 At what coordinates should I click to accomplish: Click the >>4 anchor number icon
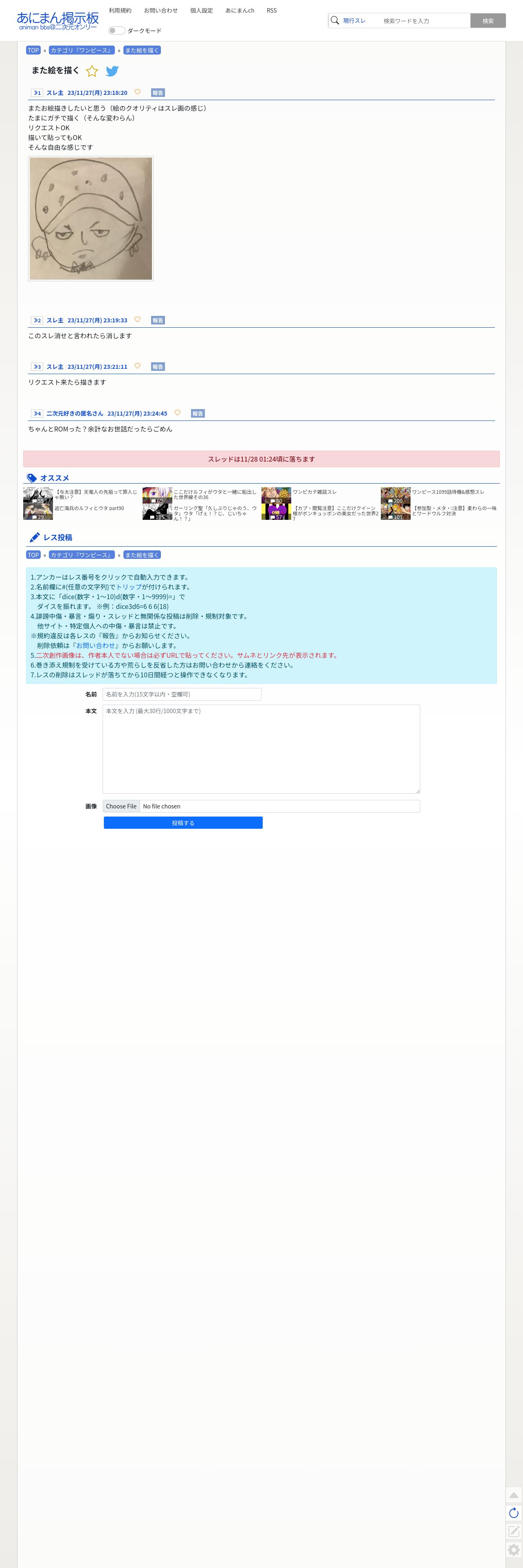pyautogui.click(x=37, y=413)
